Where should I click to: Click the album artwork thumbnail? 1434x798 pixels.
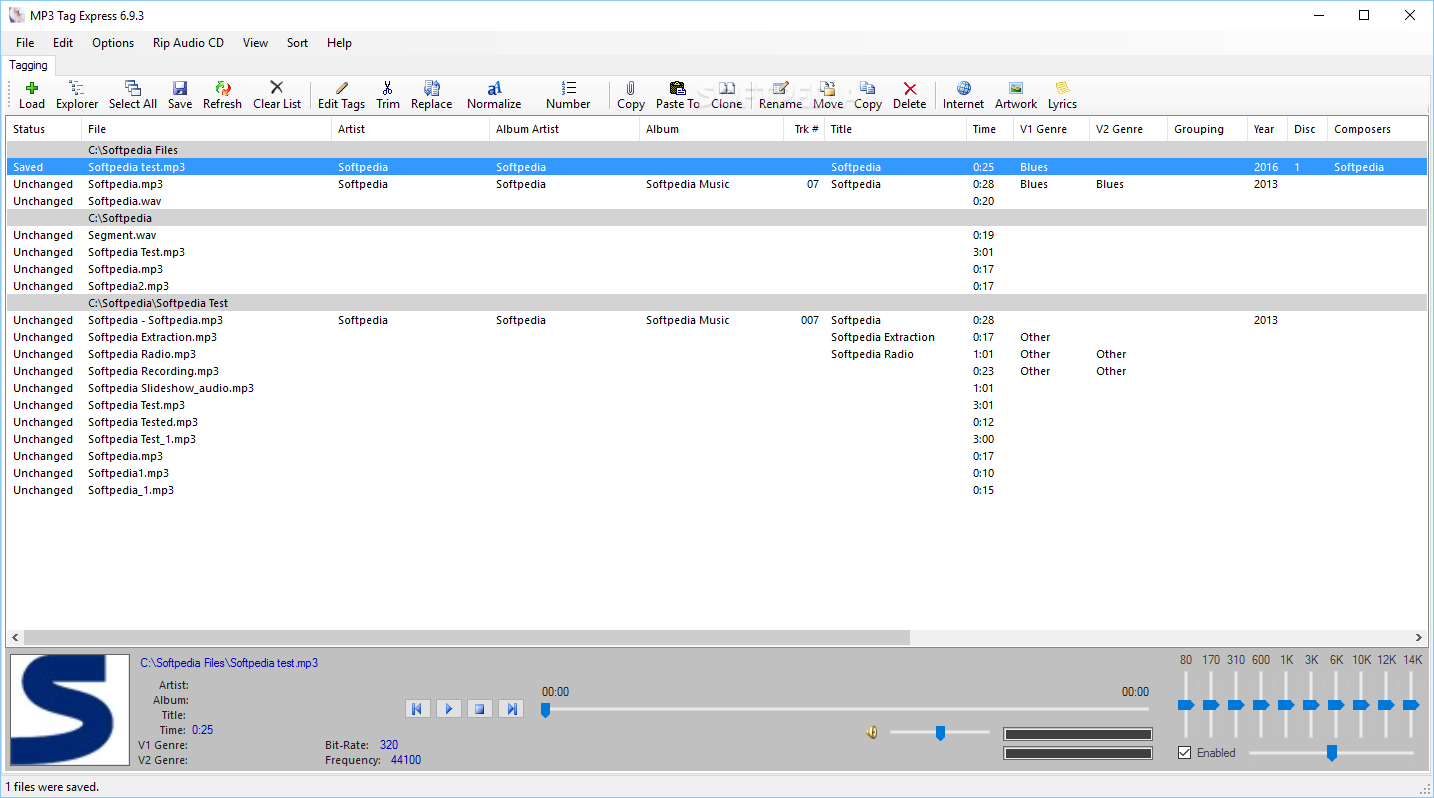click(x=69, y=711)
